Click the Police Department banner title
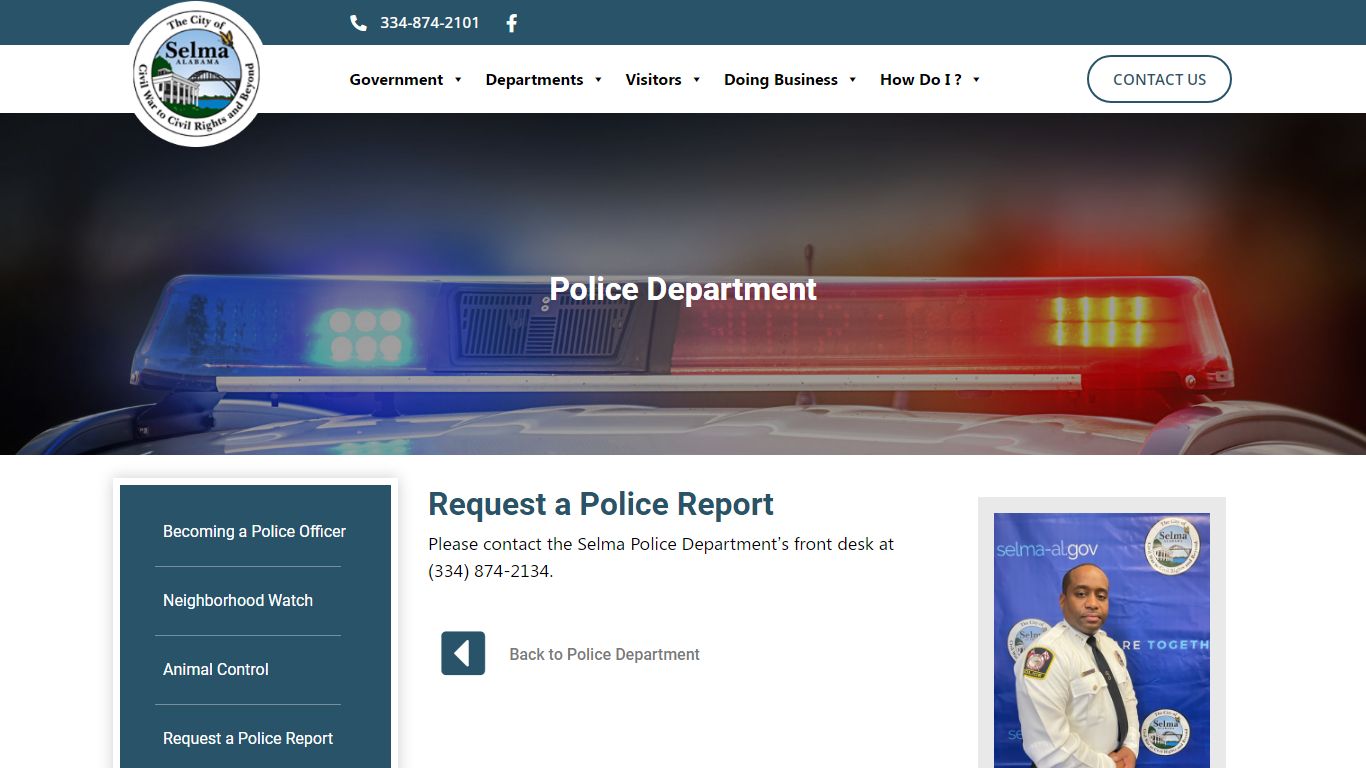Screen dimensions: 1366x768 pos(683,289)
